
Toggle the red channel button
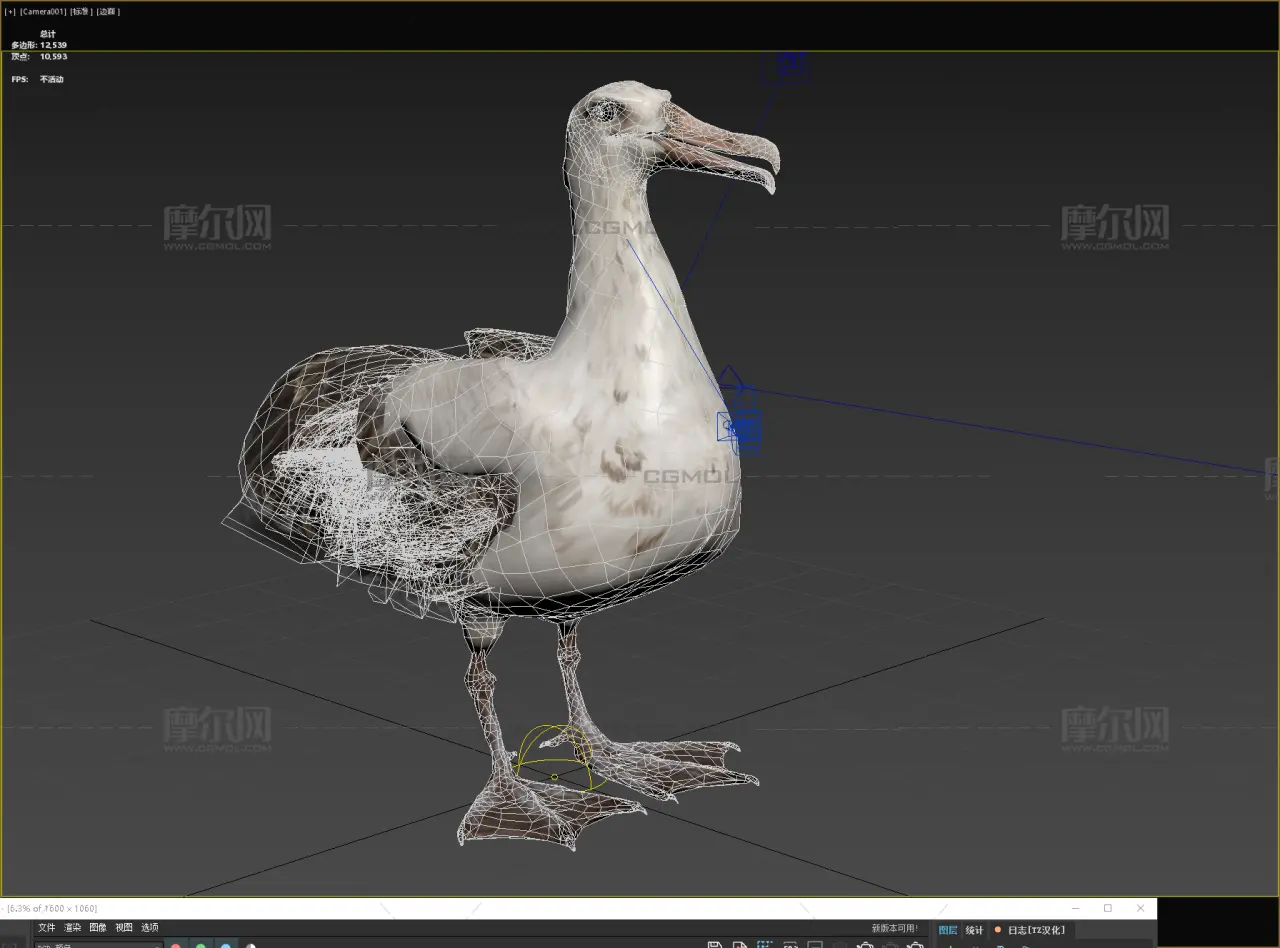click(176, 944)
